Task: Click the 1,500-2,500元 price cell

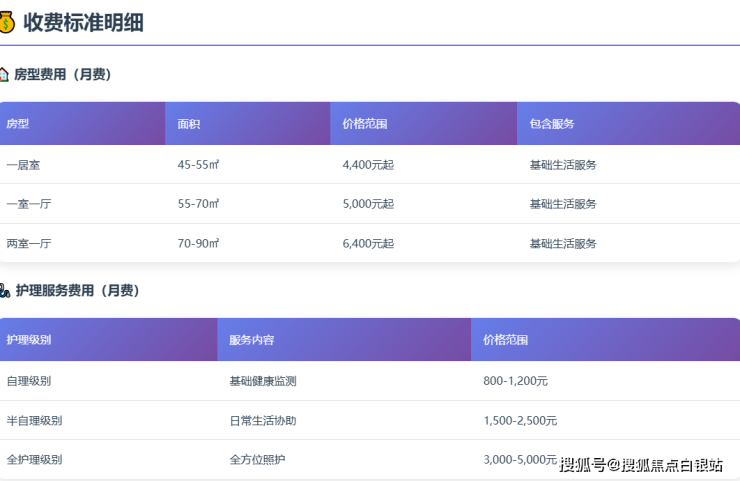Action: pyautogui.click(x=520, y=421)
